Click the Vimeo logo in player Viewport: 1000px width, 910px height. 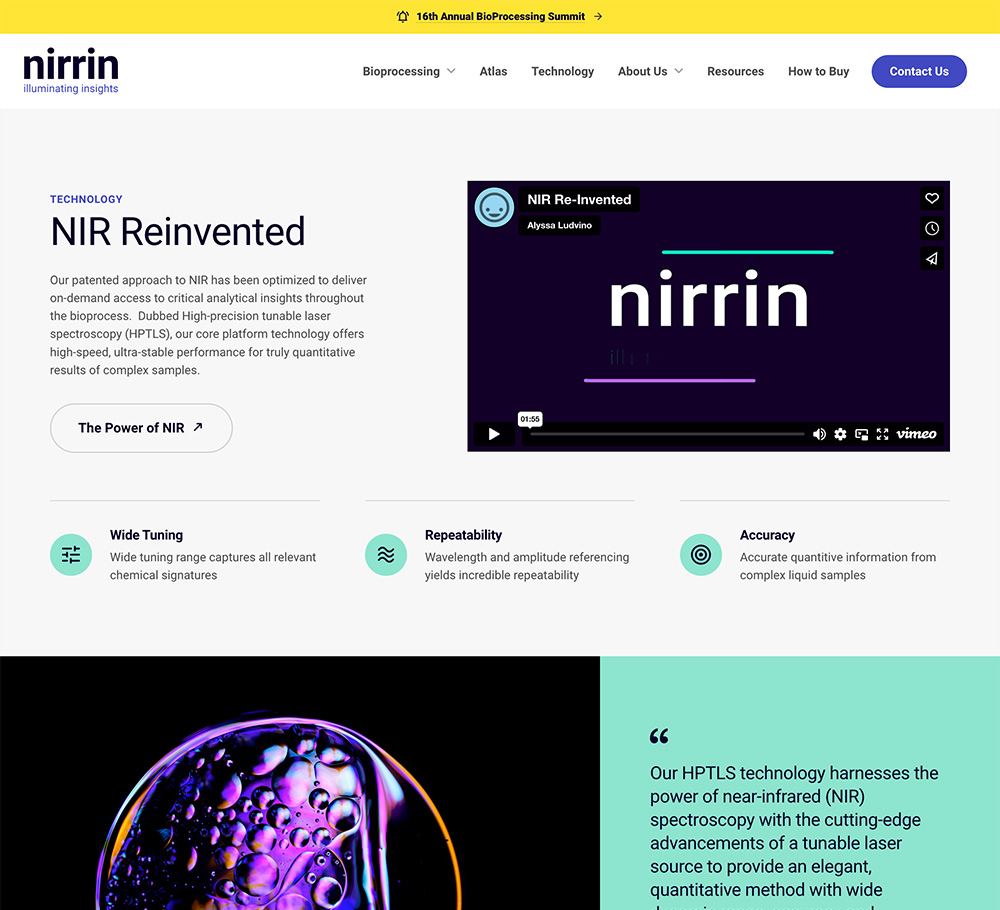coord(916,434)
